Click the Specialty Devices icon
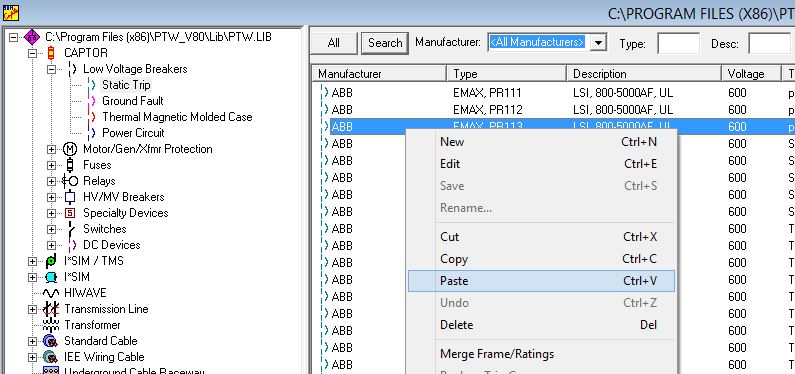The image size is (795, 374). (x=70, y=213)
